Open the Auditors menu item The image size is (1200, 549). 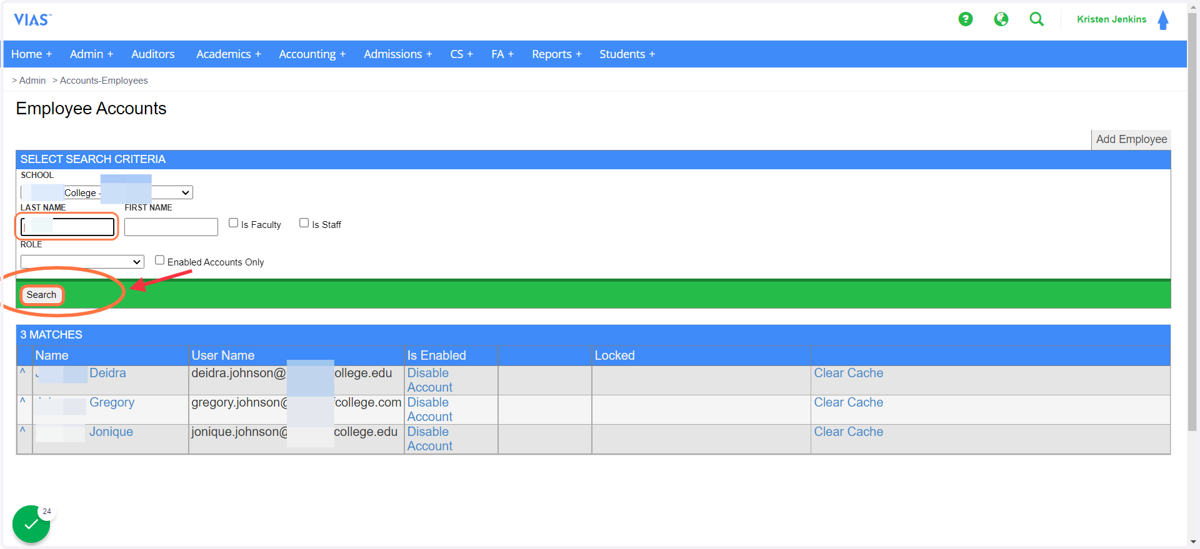(153, 54)
